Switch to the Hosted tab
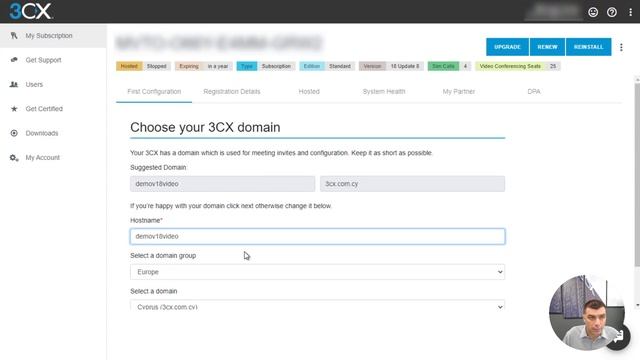640x360 pixels. click(x=309, y=91)
